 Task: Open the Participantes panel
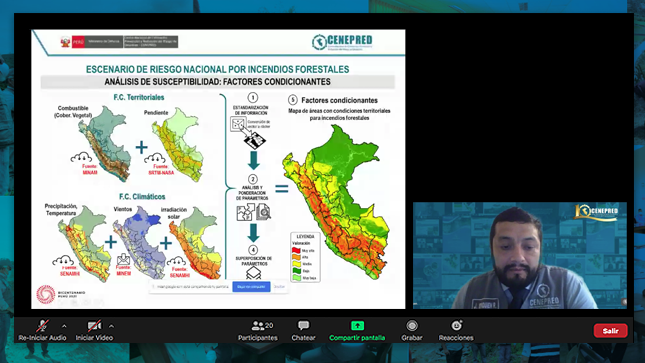coord(258,330)
